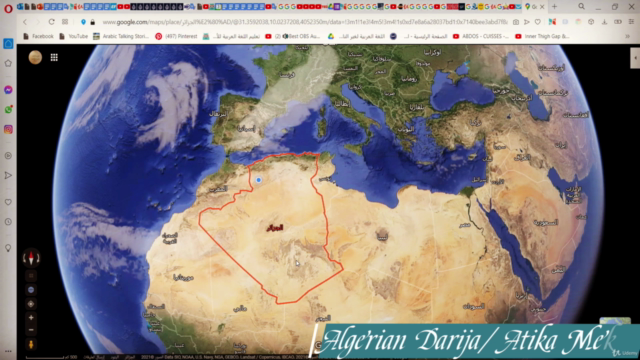Reset map orientation with compass needle
Image resolution: width=640 pixels, height=360 pixels.
pos(31,258)
